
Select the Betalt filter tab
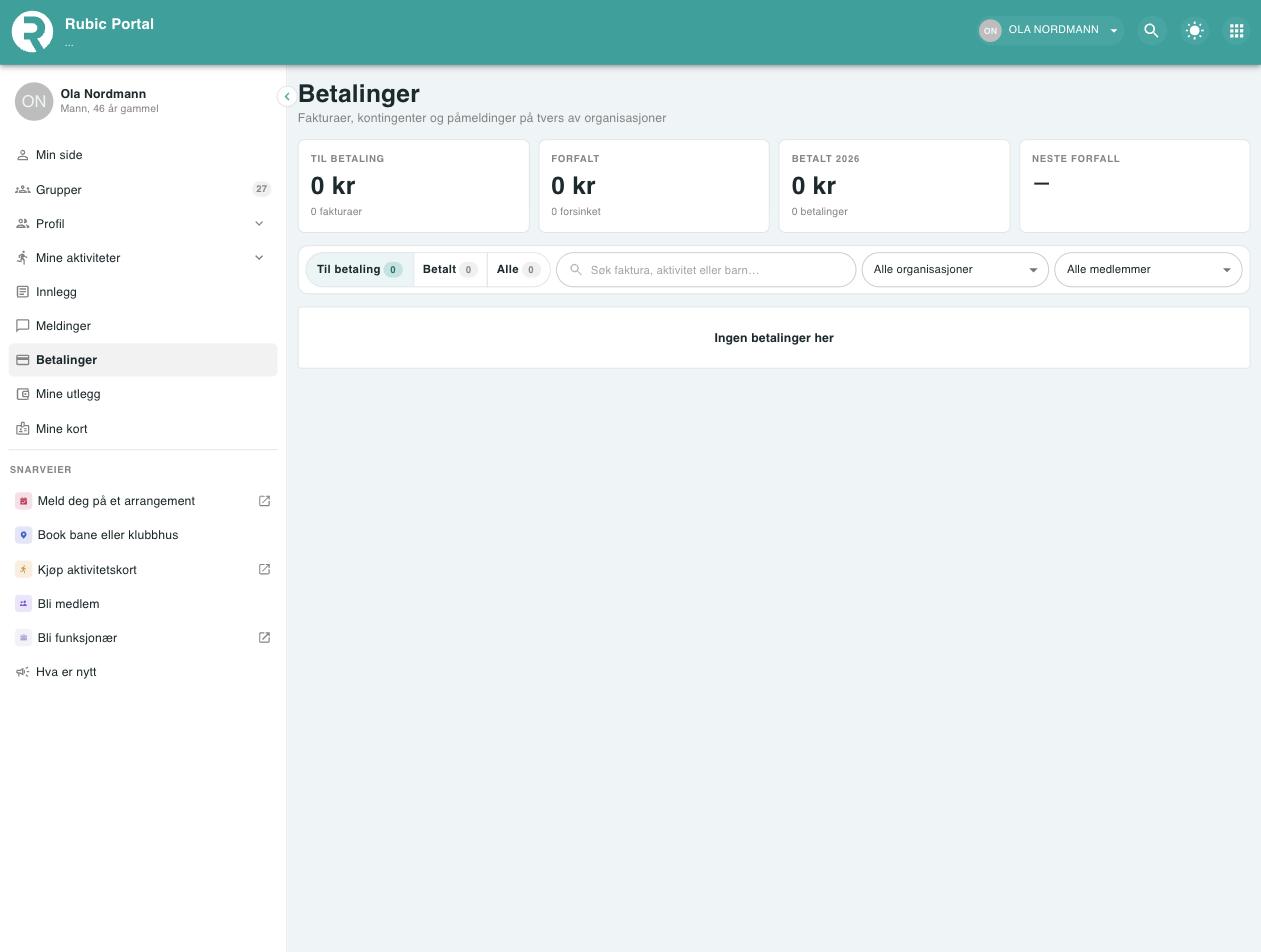coord(450,269)
